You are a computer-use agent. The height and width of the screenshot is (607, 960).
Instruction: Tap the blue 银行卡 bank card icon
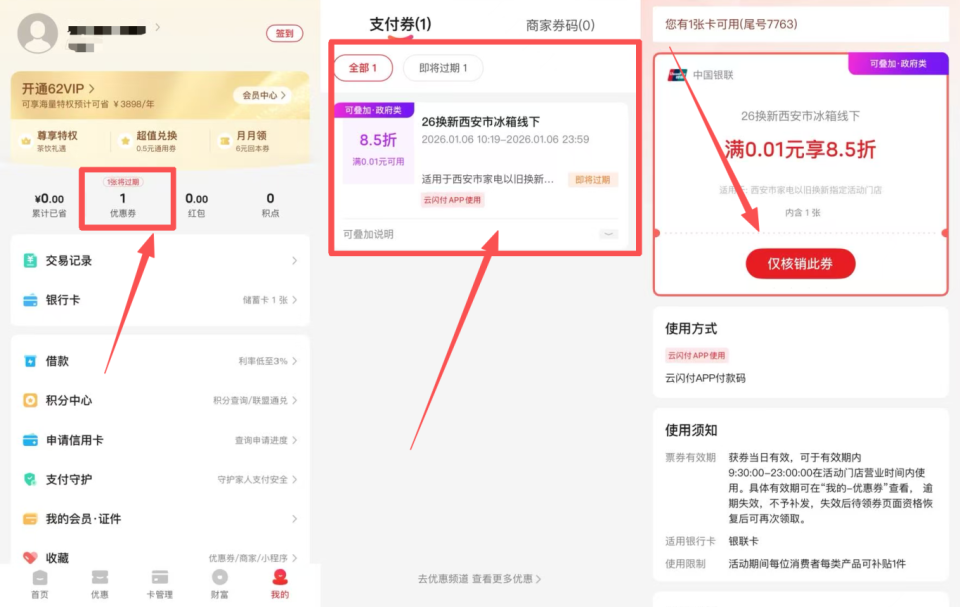click(28, 300)
